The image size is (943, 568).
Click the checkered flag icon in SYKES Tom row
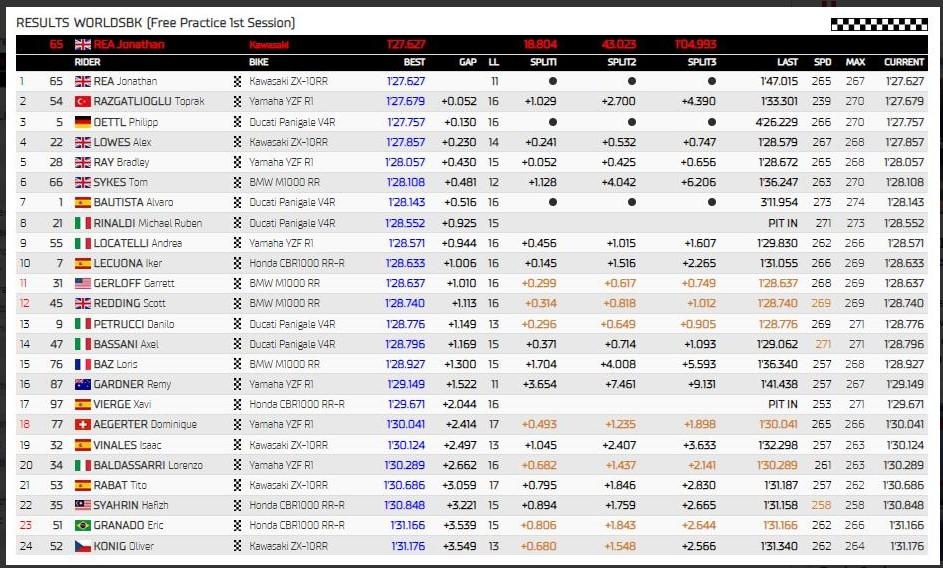(x=238, y=182)
